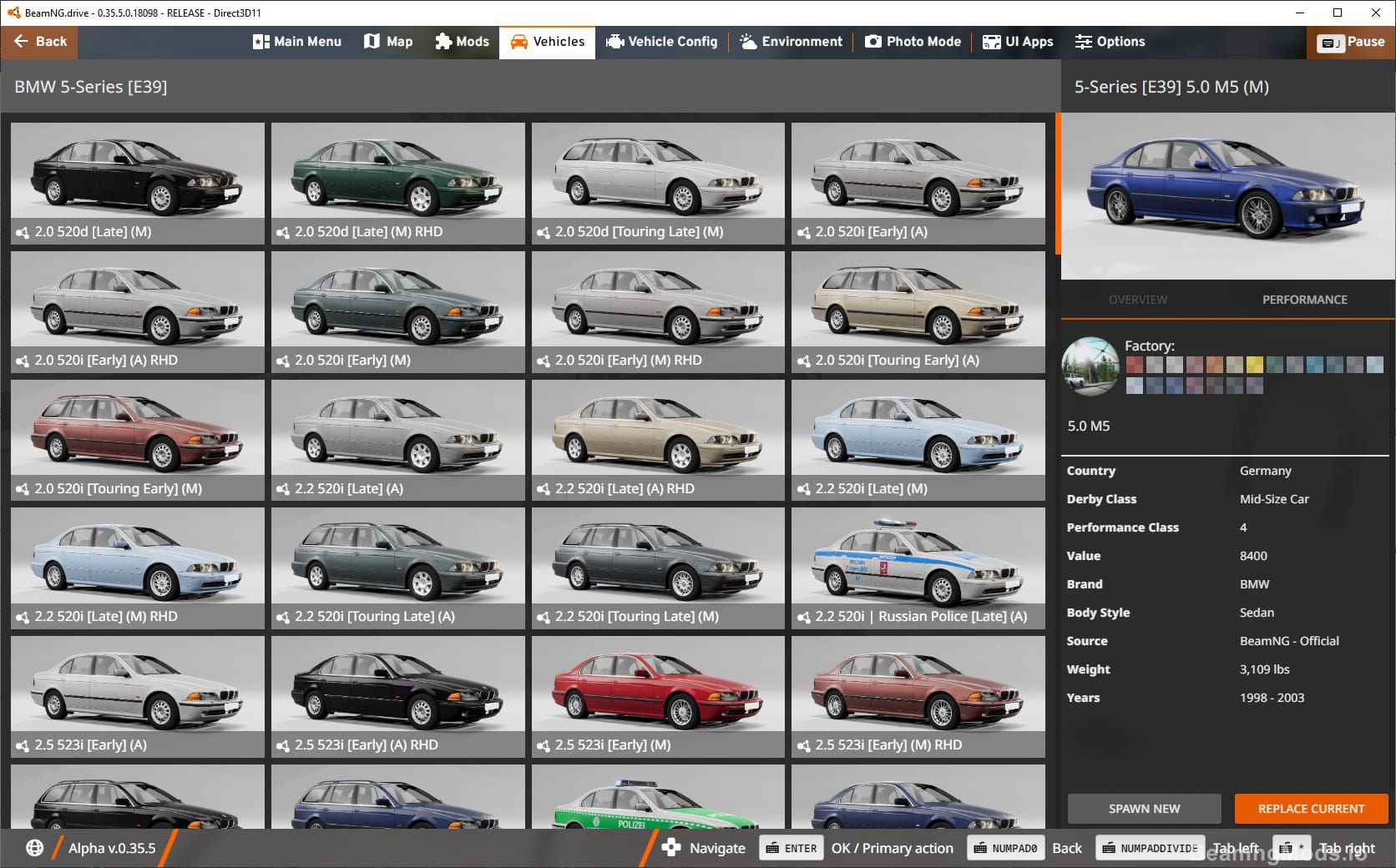The image size is (1396, 868).
Task: Choose the 2.2 520i [Touring Late] (M) wagon
Action: [x=658, y=568]
